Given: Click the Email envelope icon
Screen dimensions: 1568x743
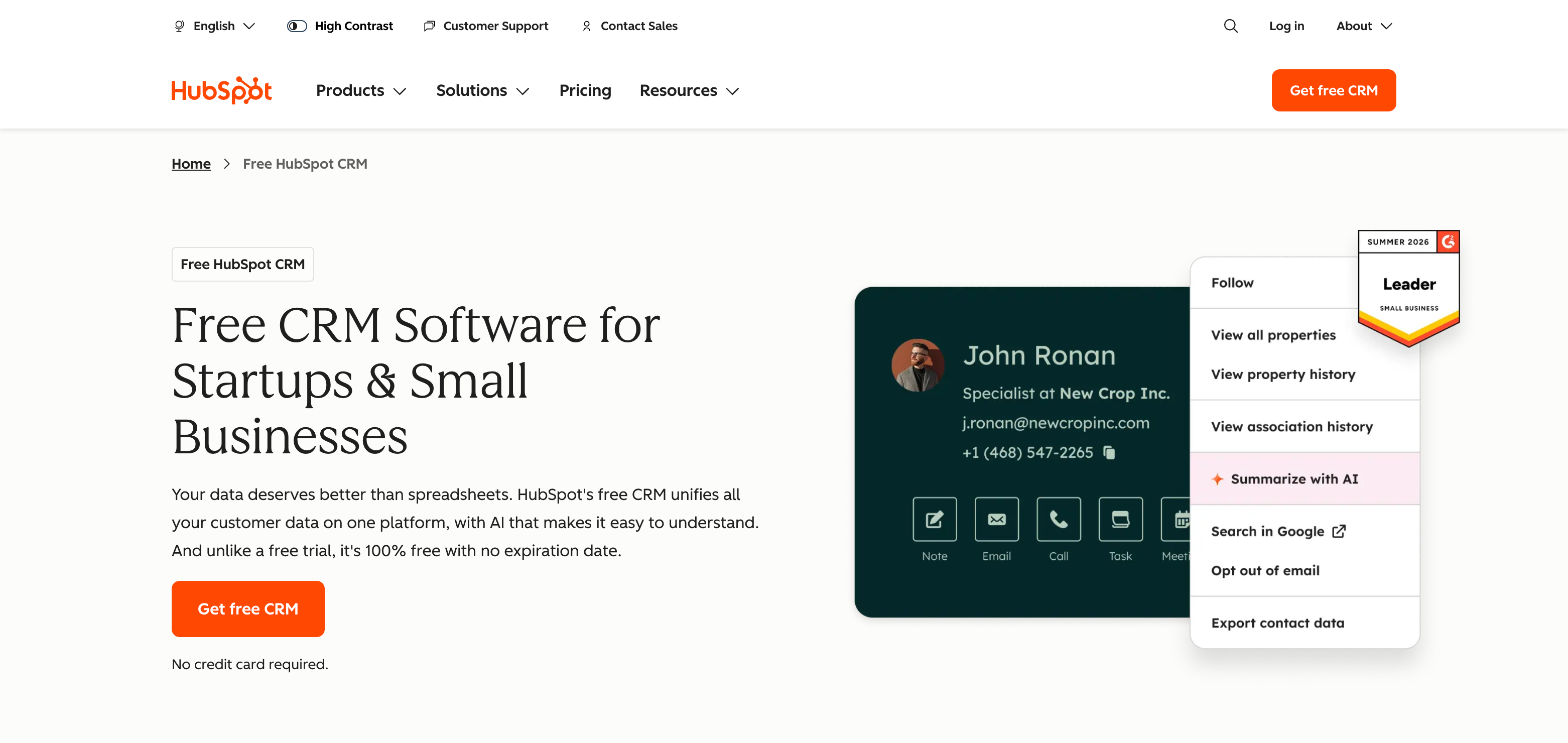Looking at the screenshot, I should click(x=997, y=519).
